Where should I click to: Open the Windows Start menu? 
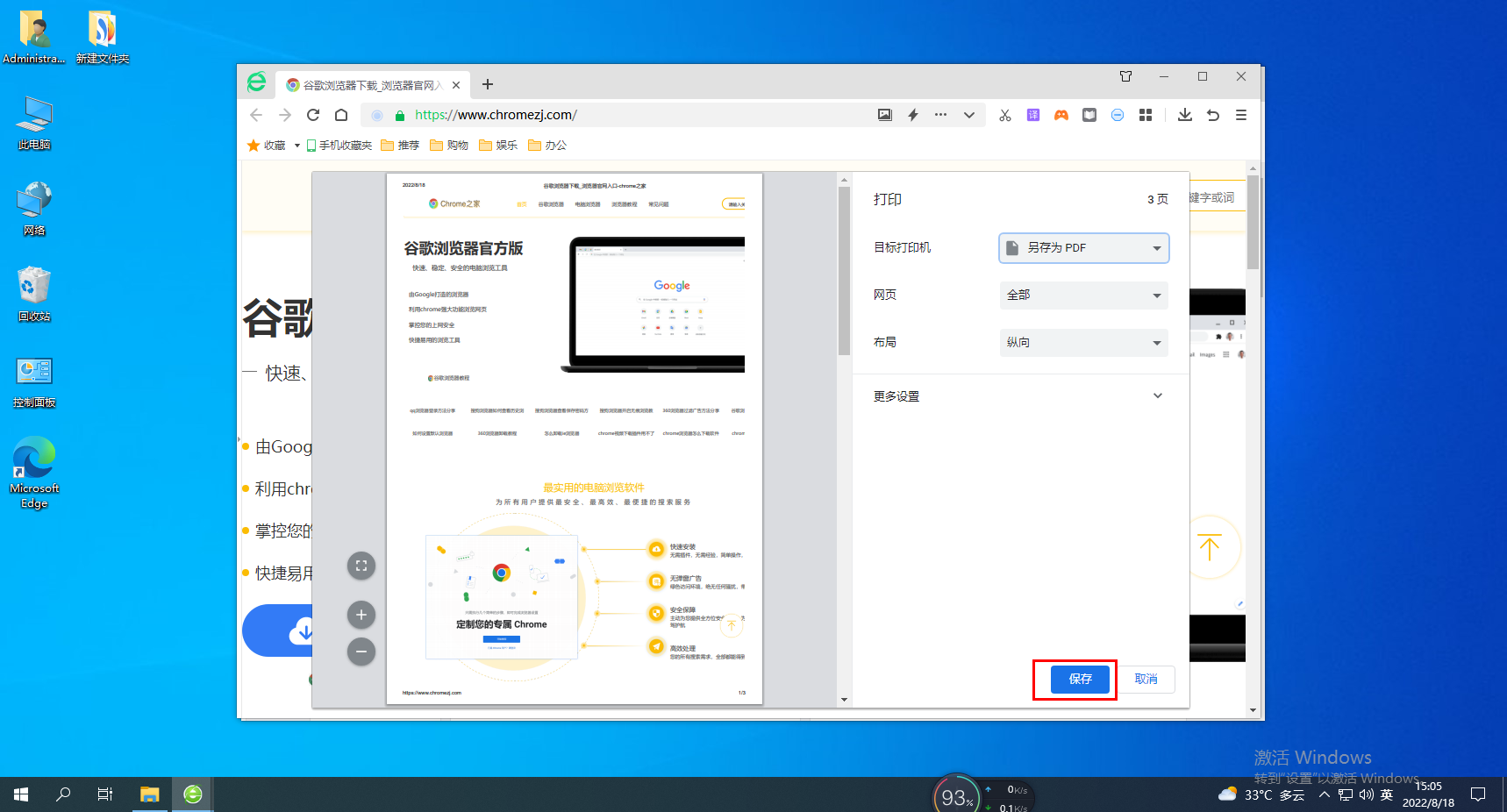(x=21, y=794)
